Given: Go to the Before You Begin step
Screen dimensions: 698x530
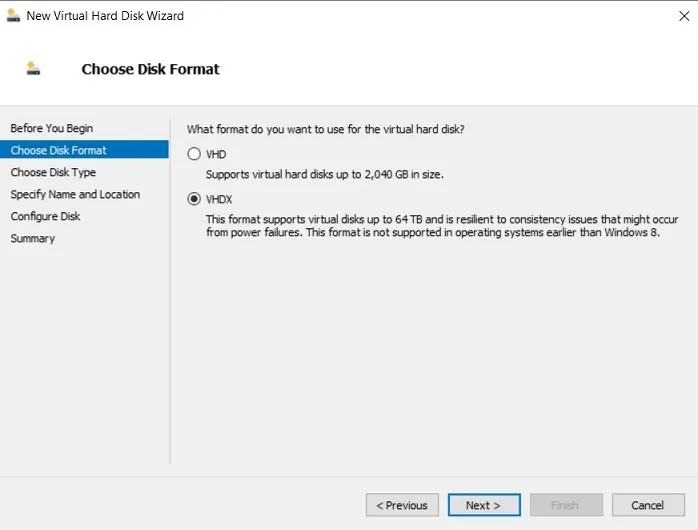Looking at the screenshot, I should click(x=51, y=128).
